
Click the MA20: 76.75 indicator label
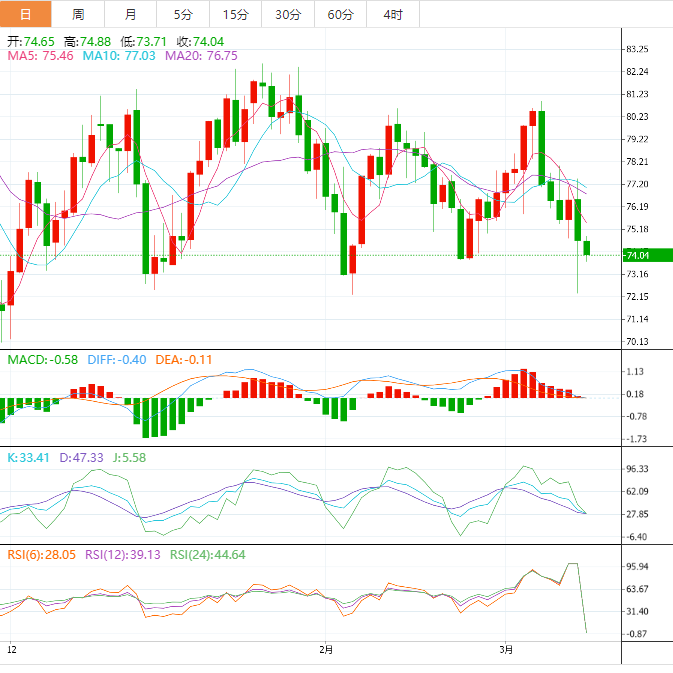tap(201, 56)
